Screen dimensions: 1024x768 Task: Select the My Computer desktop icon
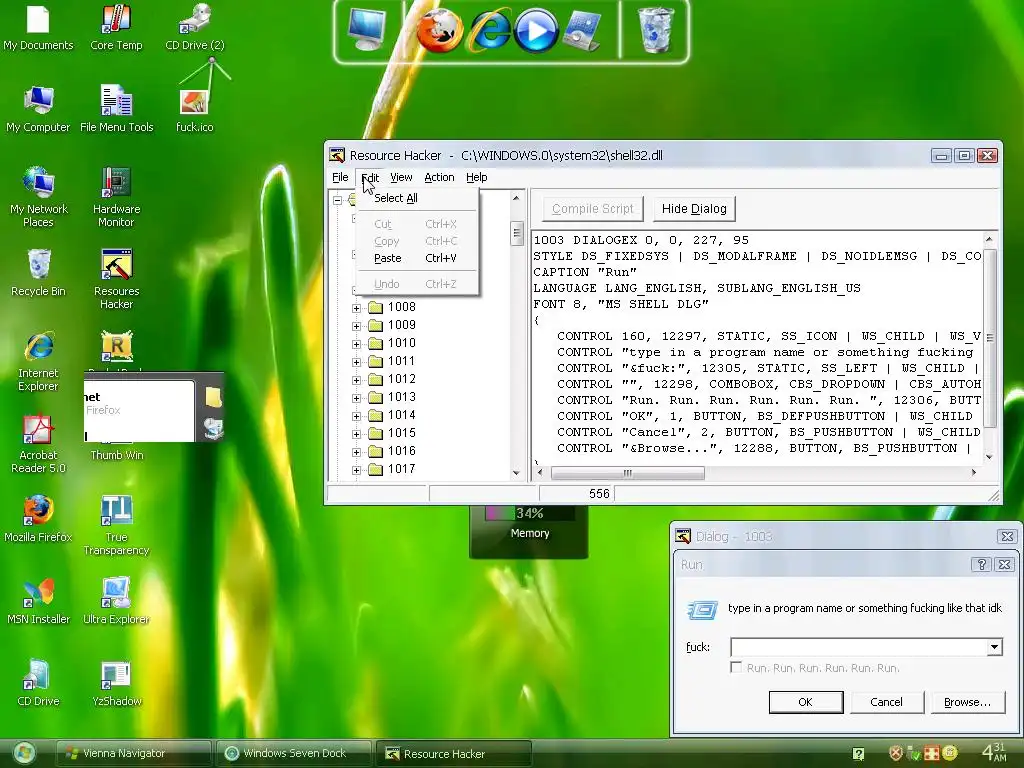(38, 109)
